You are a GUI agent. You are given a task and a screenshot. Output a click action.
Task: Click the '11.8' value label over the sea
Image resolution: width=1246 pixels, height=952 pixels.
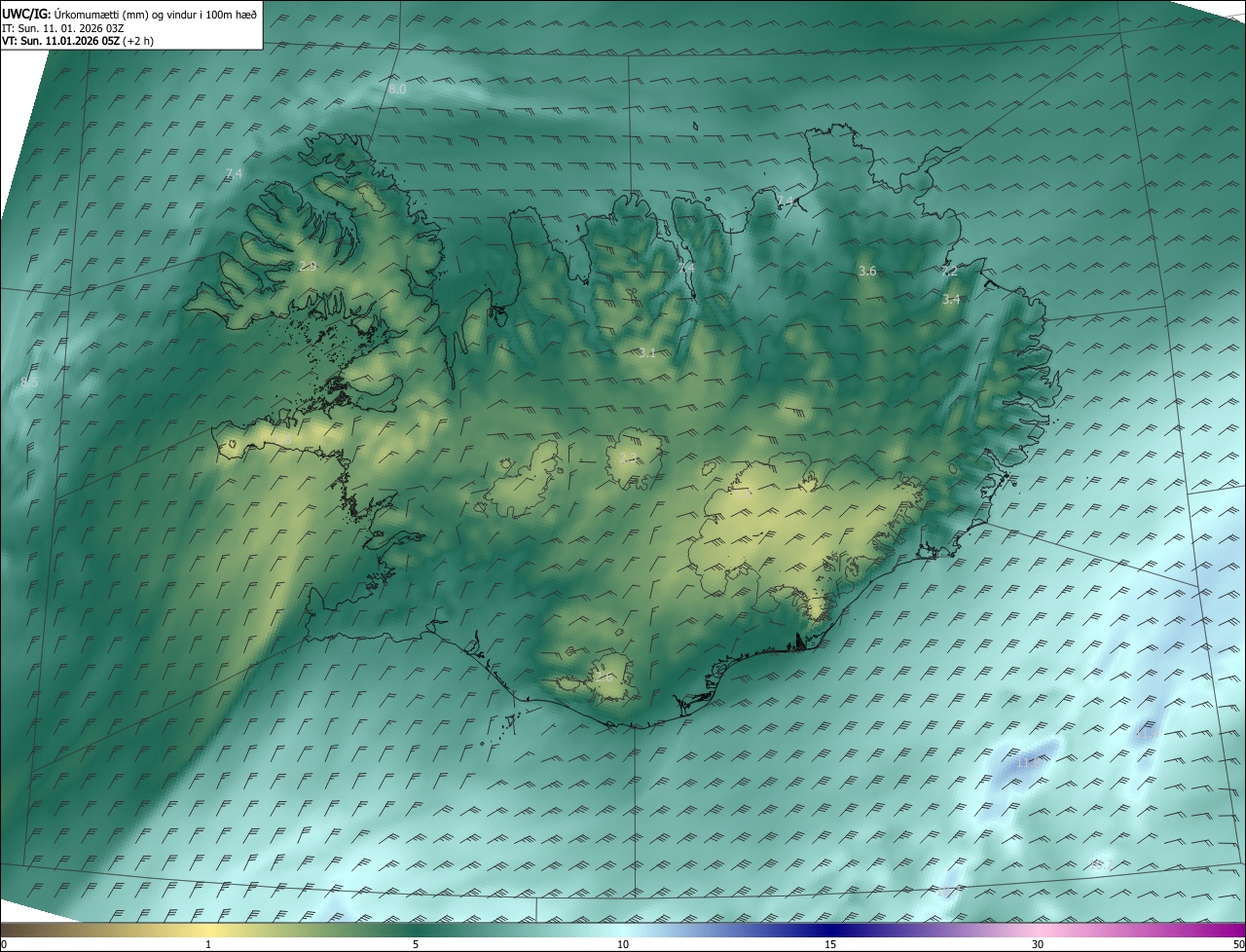(1028, 763)
